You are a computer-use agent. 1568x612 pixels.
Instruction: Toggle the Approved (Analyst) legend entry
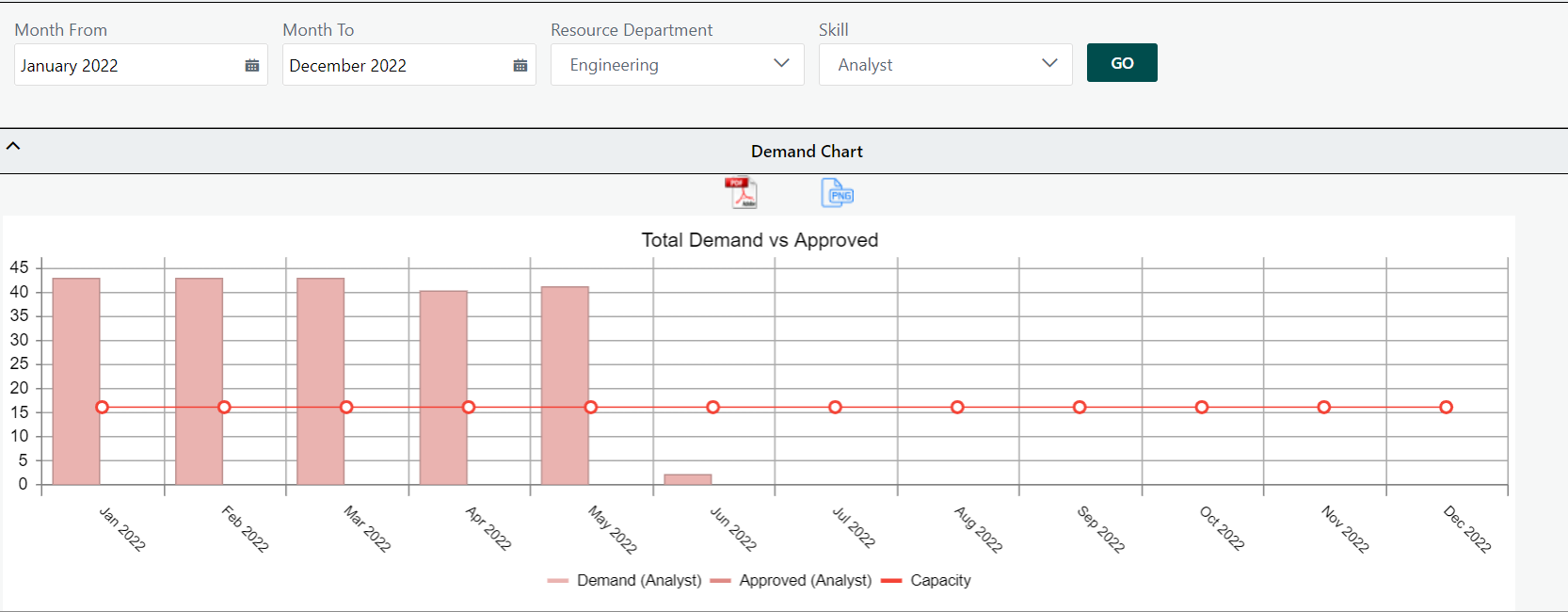[792, 580]
